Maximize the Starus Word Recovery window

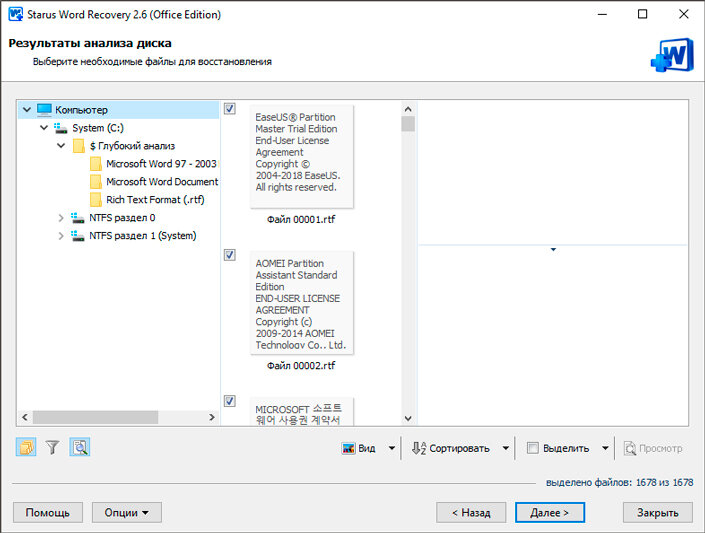[x=643, y=14]
